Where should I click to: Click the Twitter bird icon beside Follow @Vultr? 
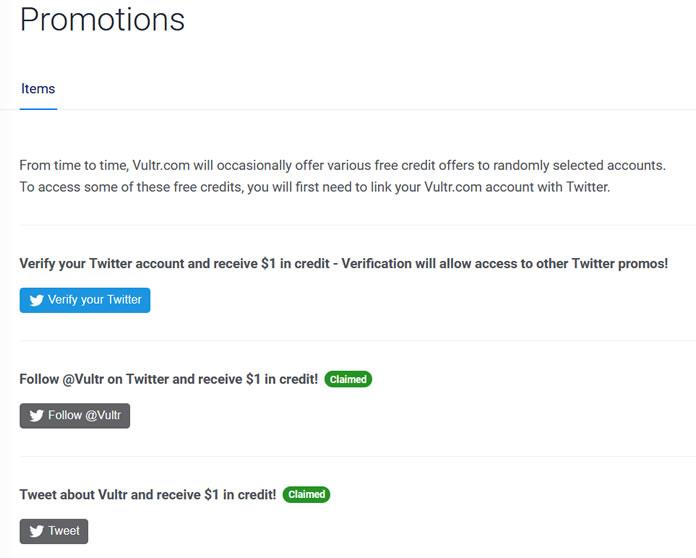coord(36,416)
